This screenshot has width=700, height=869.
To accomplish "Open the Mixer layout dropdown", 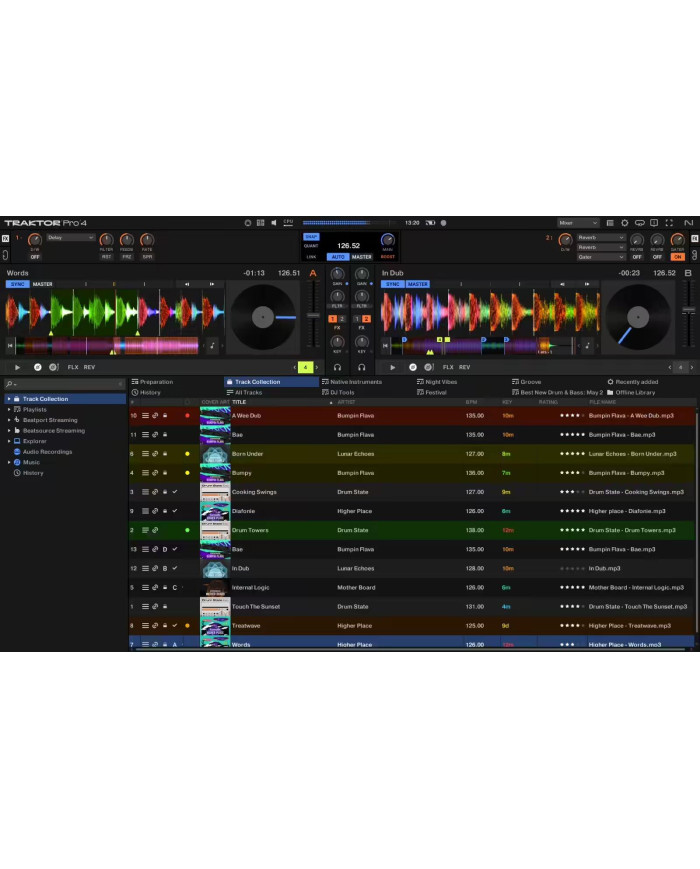I will (x=578, y=223).
